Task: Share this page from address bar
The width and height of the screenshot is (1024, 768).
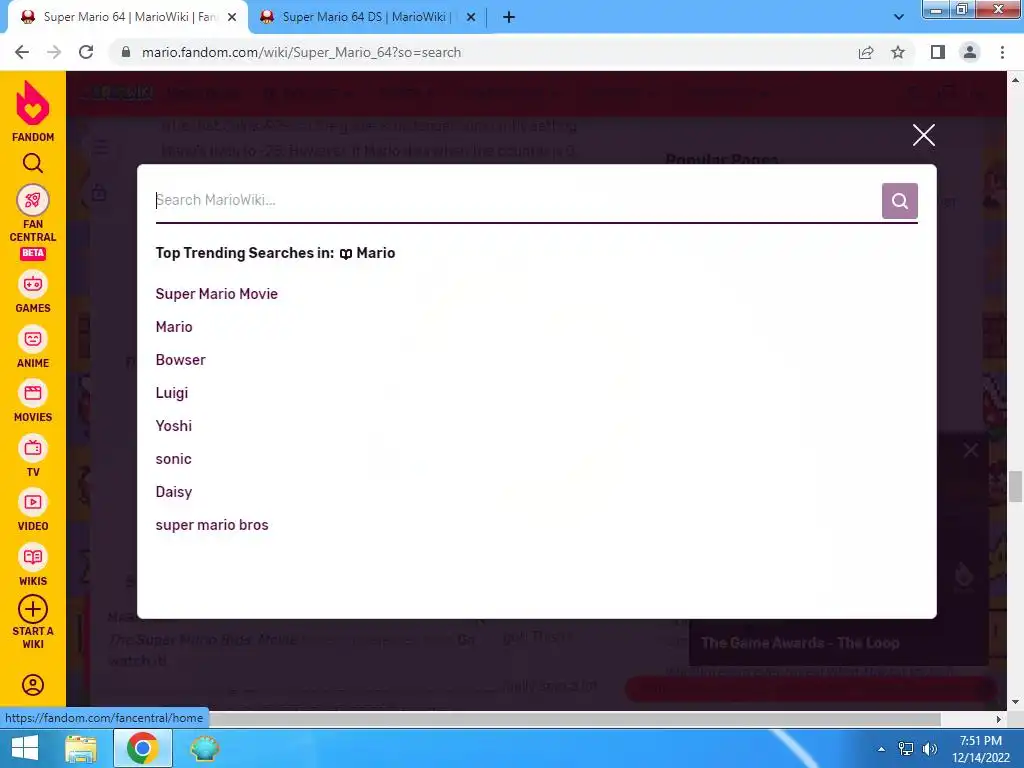Action: pyautogui.click(x=866, y=52)
